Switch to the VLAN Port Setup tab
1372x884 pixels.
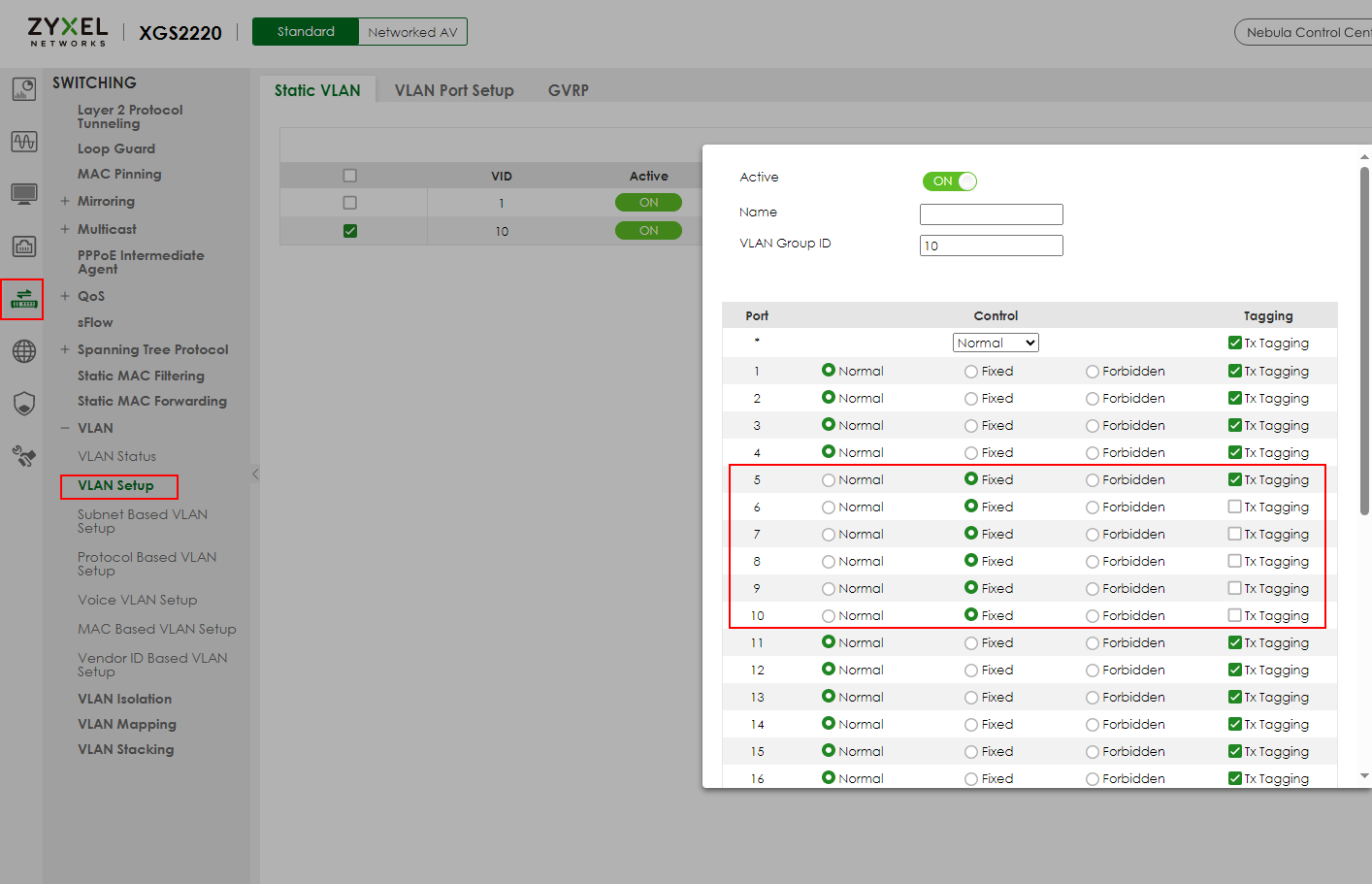[454, 90]
